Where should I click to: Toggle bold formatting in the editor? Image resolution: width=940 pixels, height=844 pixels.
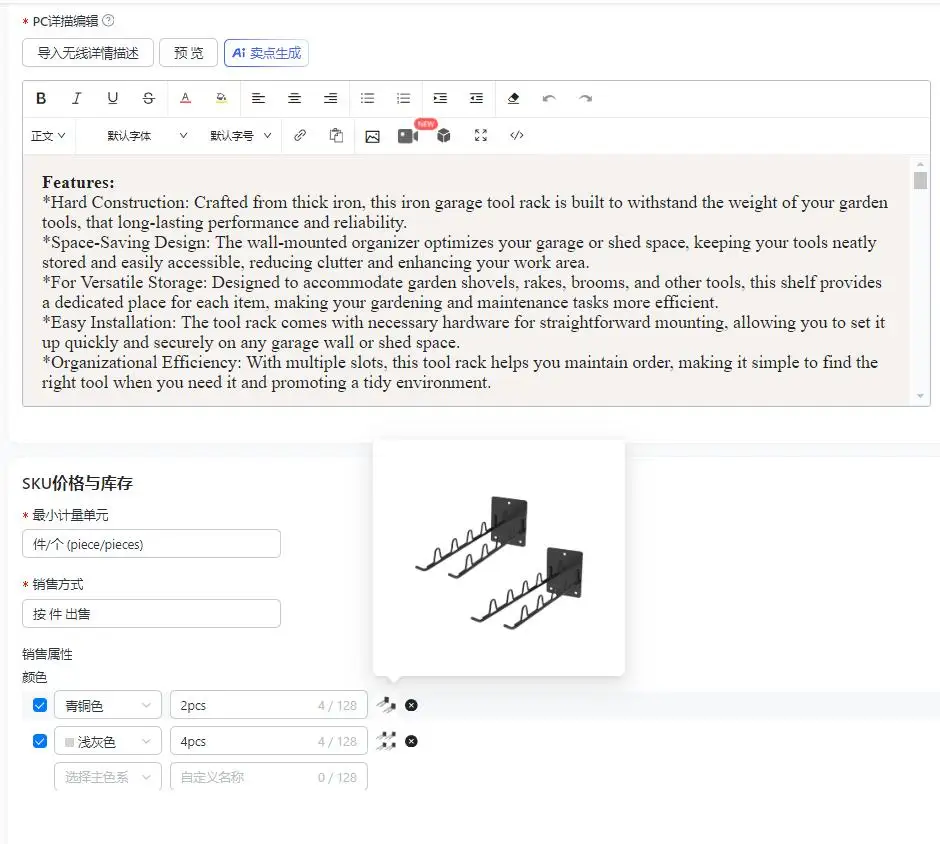tap(41, 98)
